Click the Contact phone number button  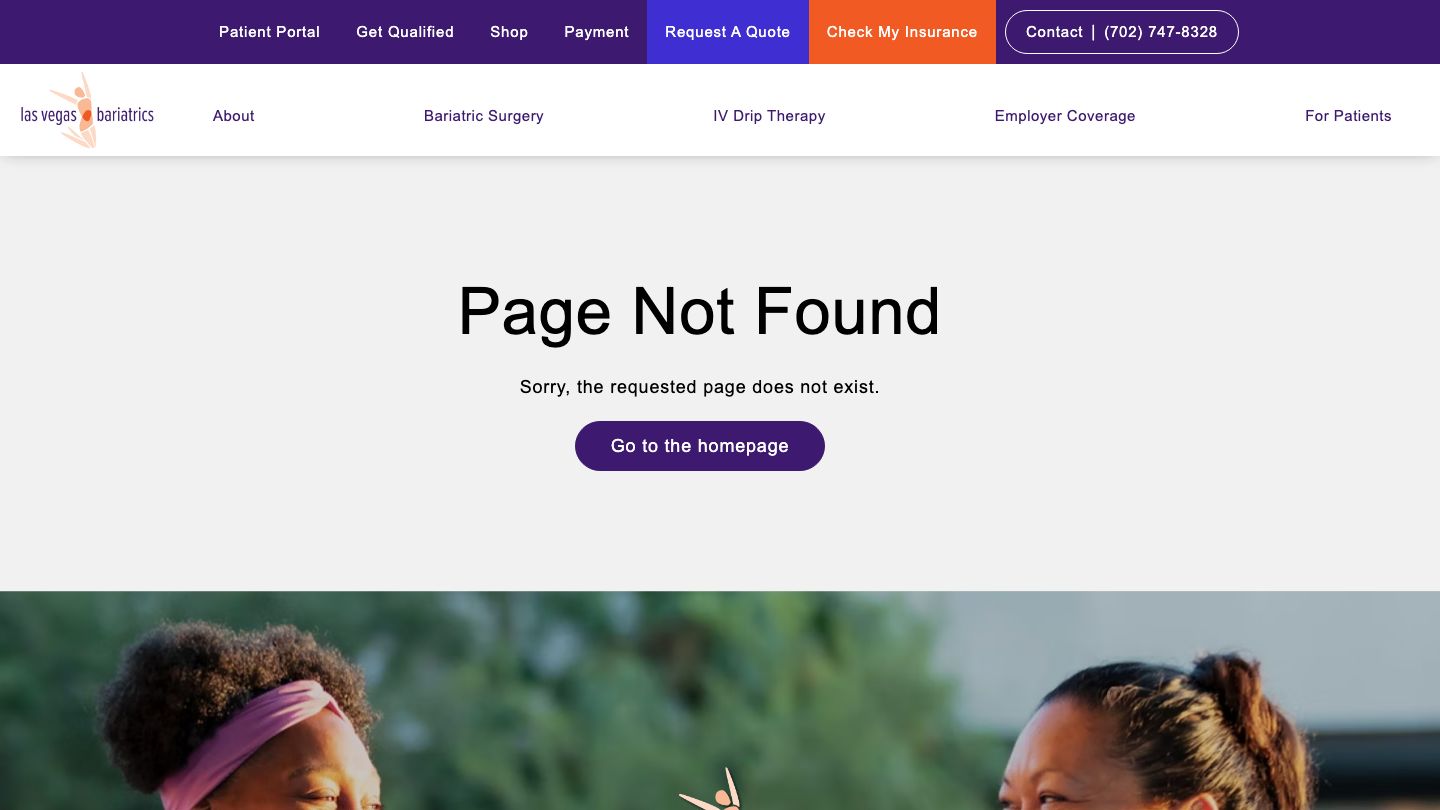(x=1121, y=32)
